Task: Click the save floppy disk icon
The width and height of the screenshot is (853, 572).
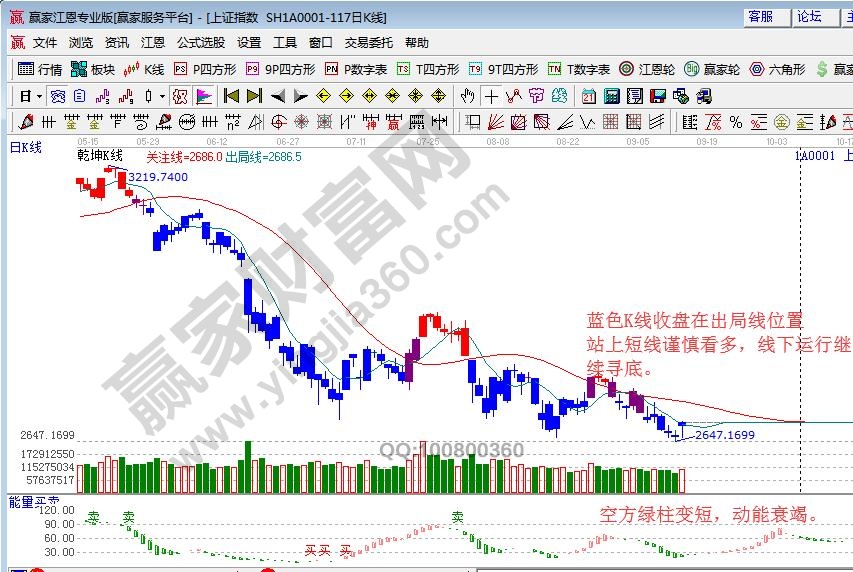Action: tap(657, 96)
